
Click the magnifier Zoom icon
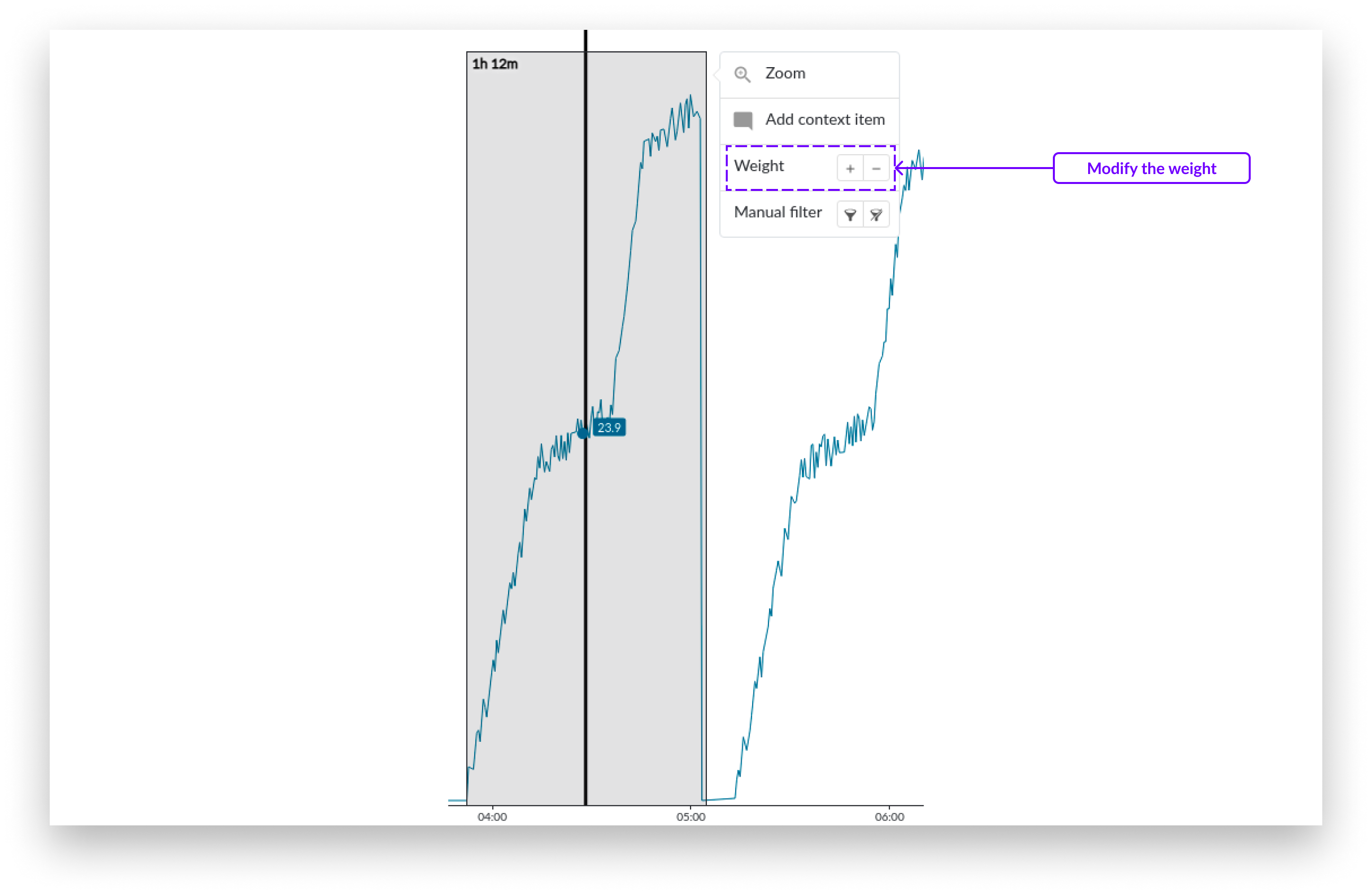pos(742,75)
